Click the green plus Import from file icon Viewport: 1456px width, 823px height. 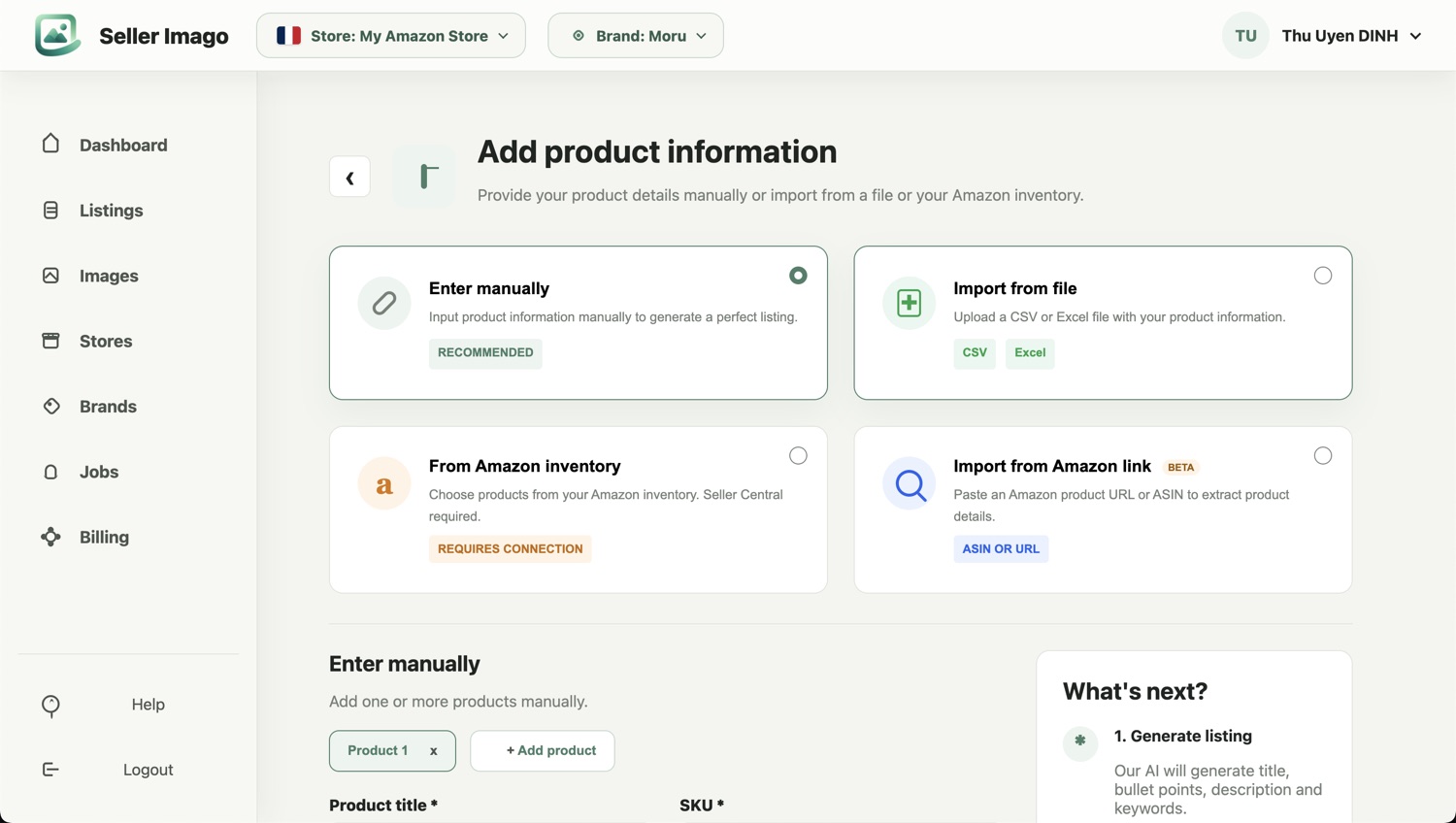click(909, 303)
